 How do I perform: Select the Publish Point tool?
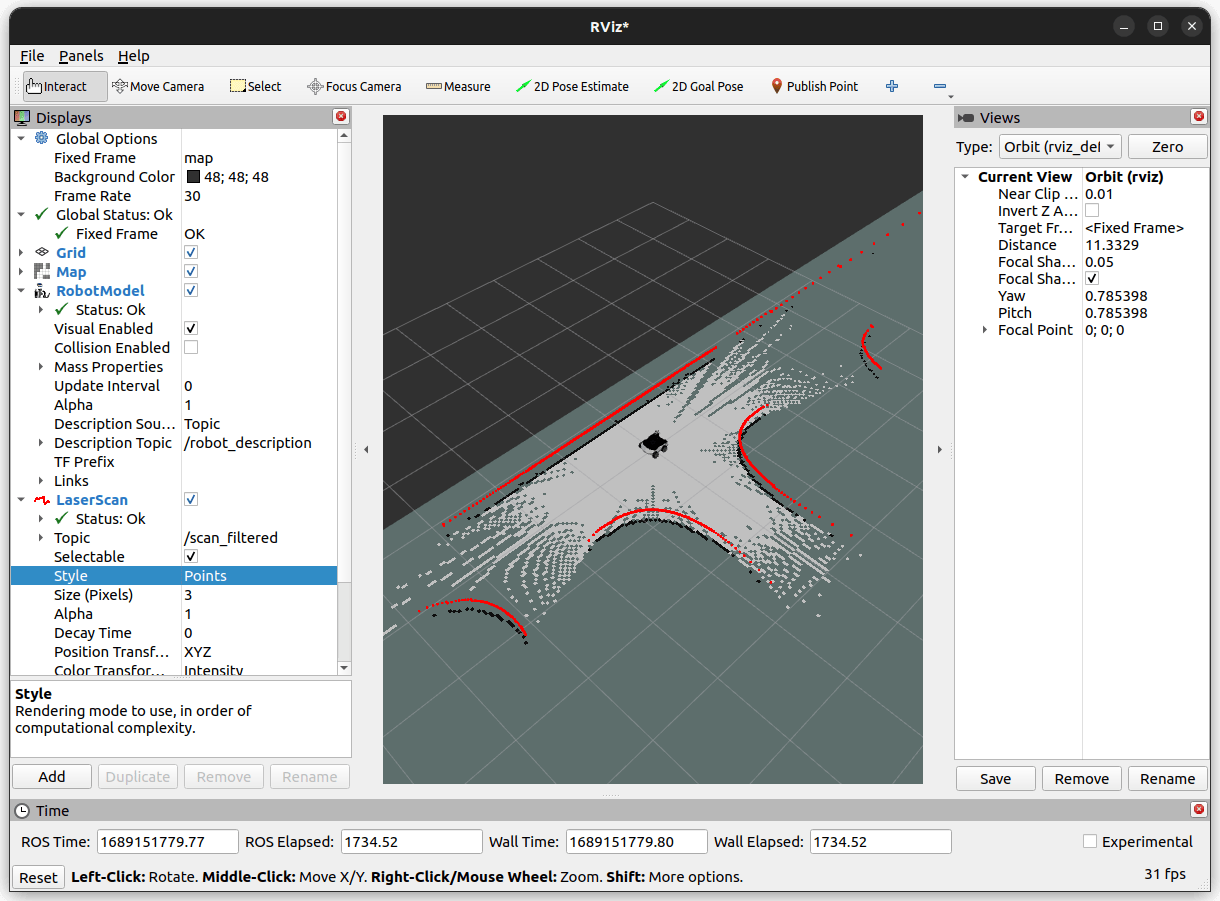point(814,87)
